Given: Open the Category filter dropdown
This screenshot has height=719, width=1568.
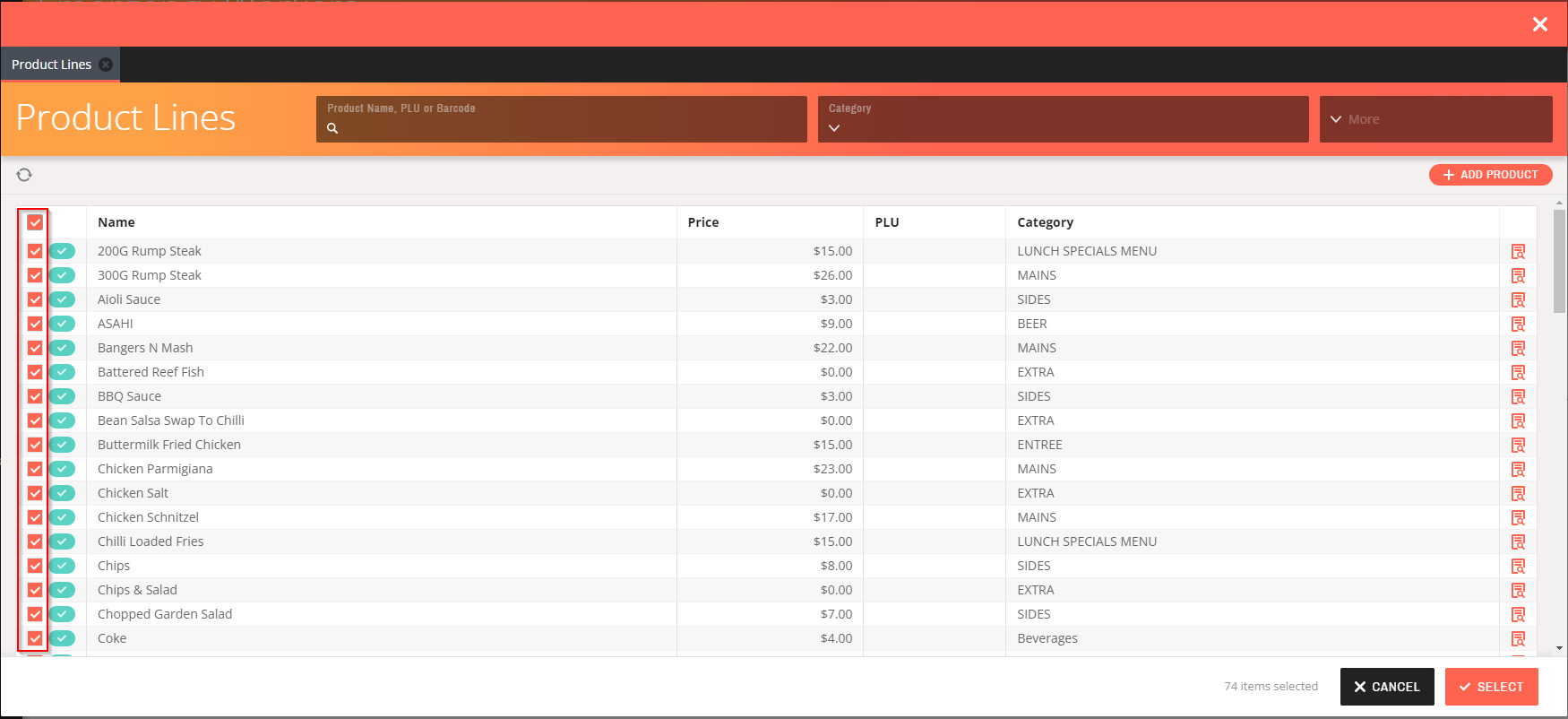Looking at the screenshot, I should coord(1063,119).
